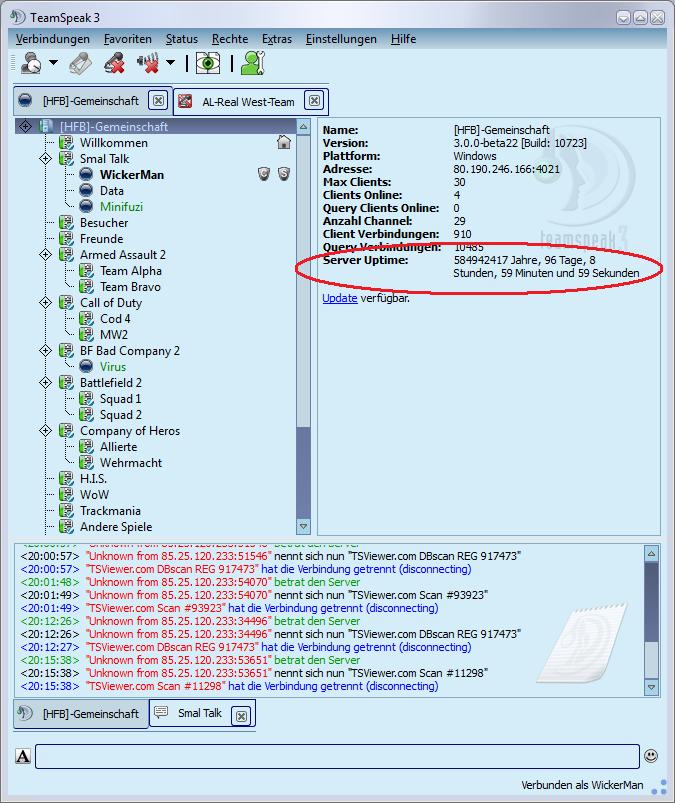Select the Team Alpha channel
The width and height of the screenshot is (675, 803).
coord(131,270)
